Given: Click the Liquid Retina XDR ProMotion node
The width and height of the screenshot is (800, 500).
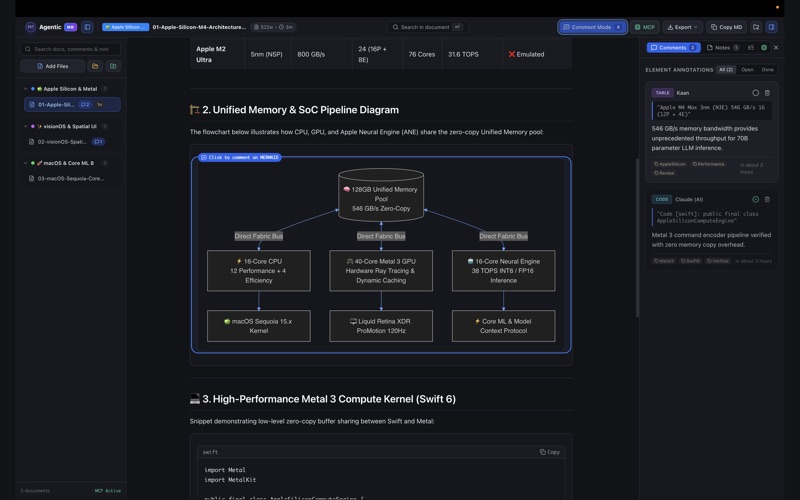Looking at the screenshot, I should [x=381, y=326].
